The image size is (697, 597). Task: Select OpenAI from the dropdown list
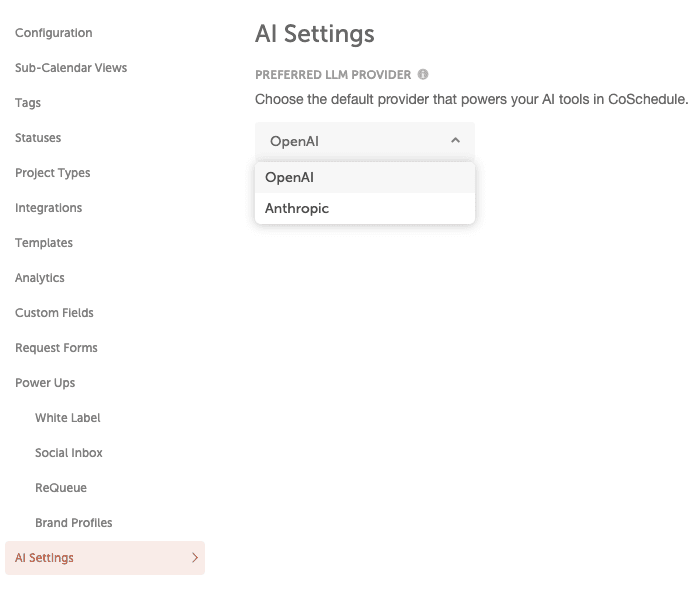tap(365, 177)
